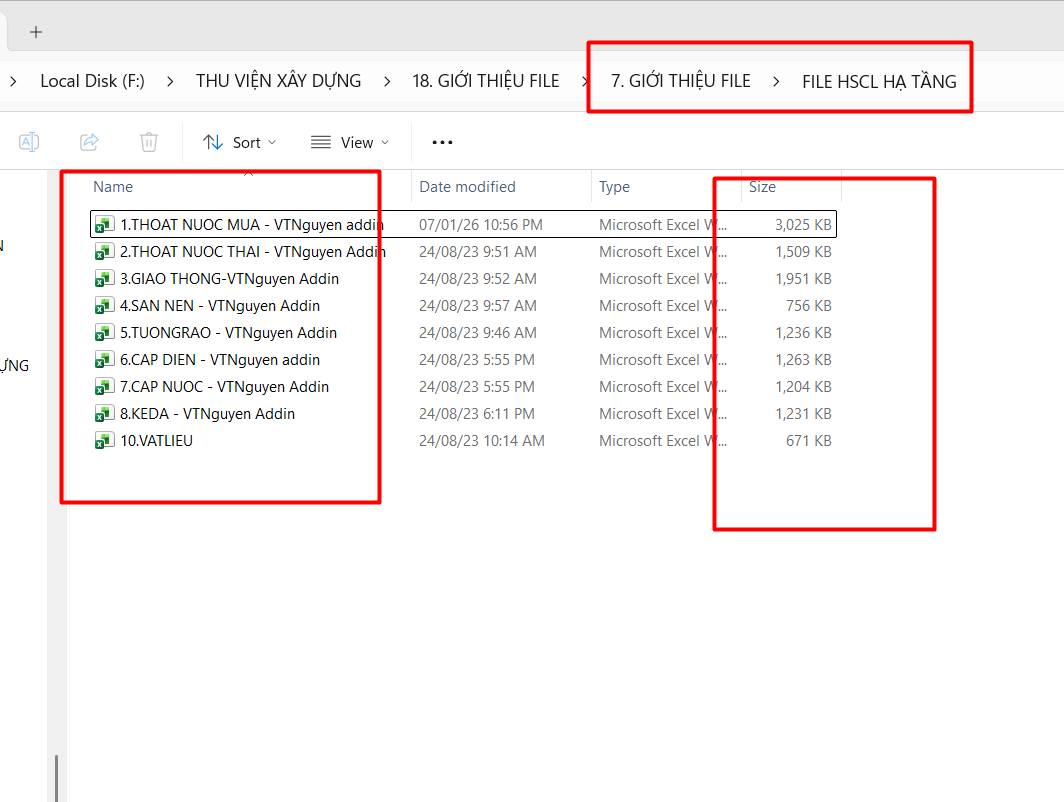Screen dimensions: 1064x802
Task: Click size value 756 KB
Action: tap(809, 306)
